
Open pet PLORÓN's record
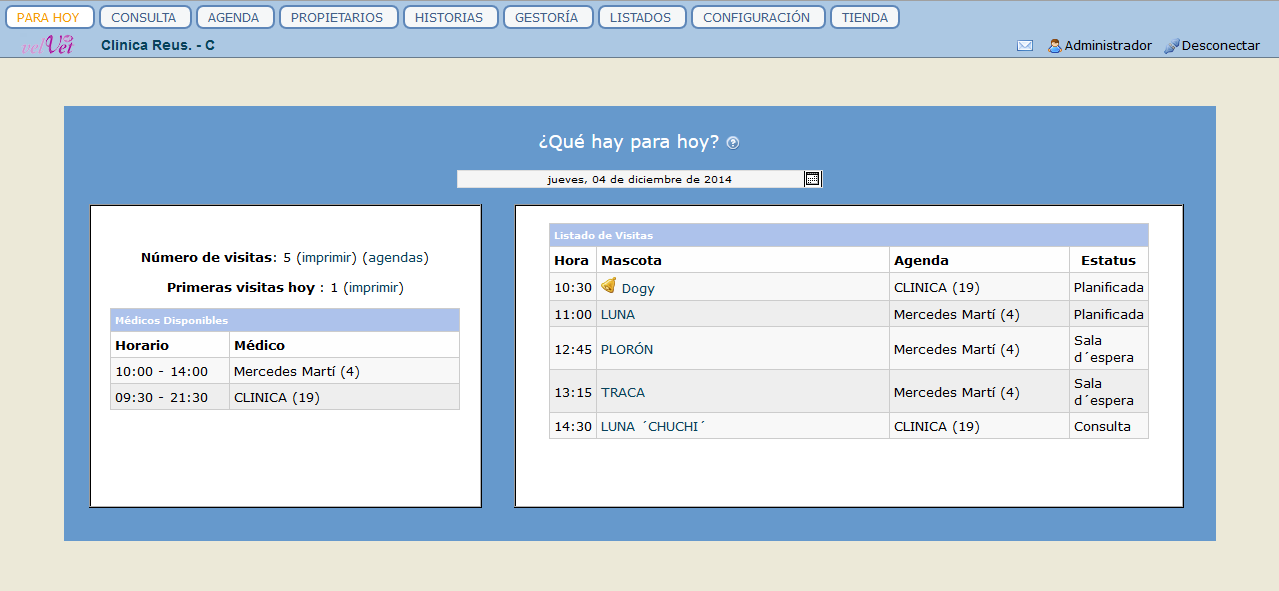click(627, 350)
